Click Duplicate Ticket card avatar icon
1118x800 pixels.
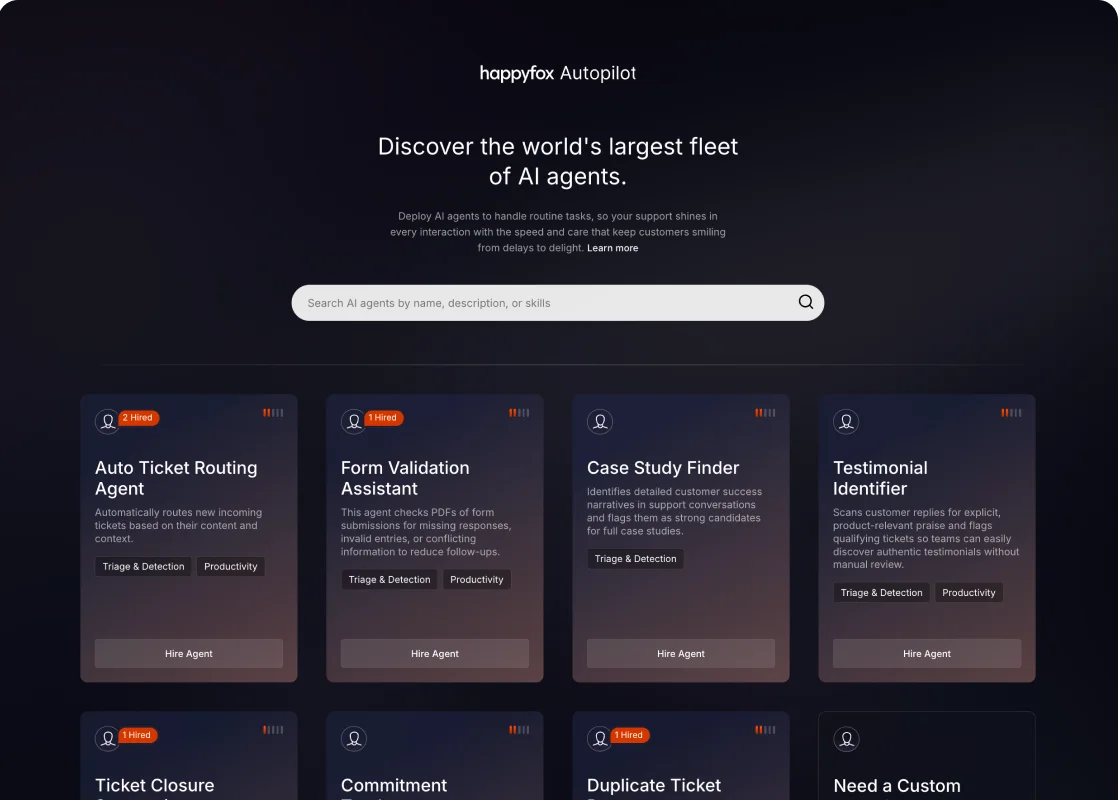pyautogui.click(x=600, y=739)
